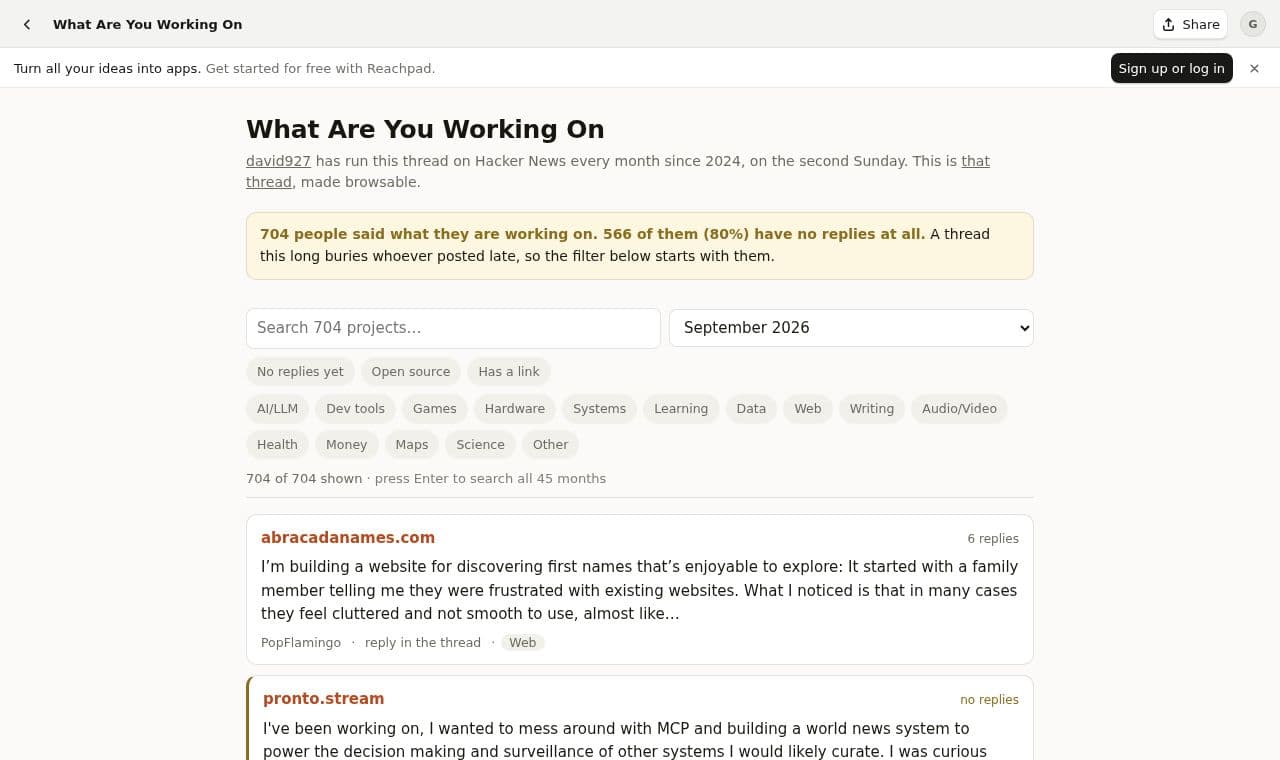
Task: Dismiss the Reachpad banner
Action: [1254, 68]
